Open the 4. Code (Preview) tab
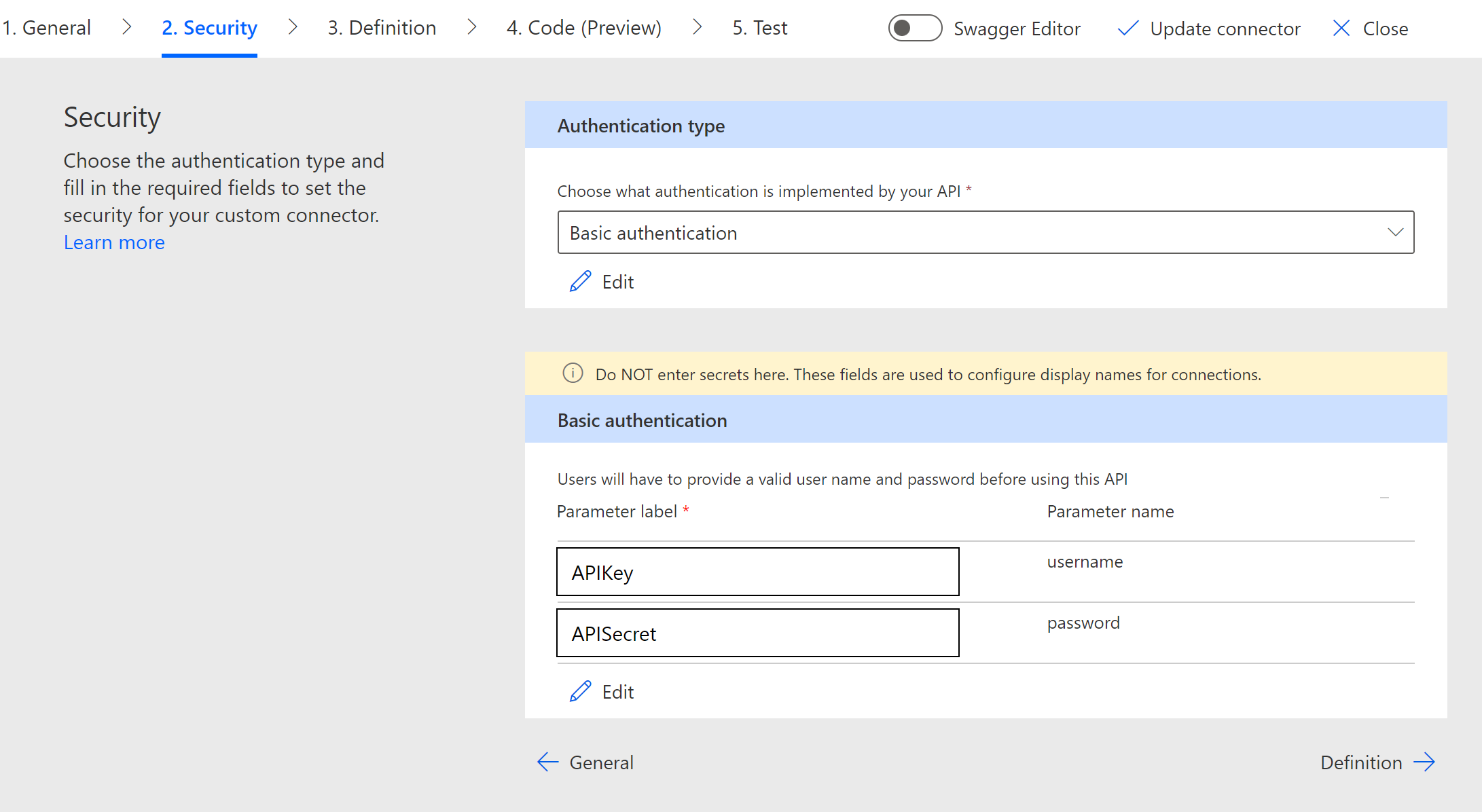Viewport: 1482px width, 812px height. pos(583,28)
